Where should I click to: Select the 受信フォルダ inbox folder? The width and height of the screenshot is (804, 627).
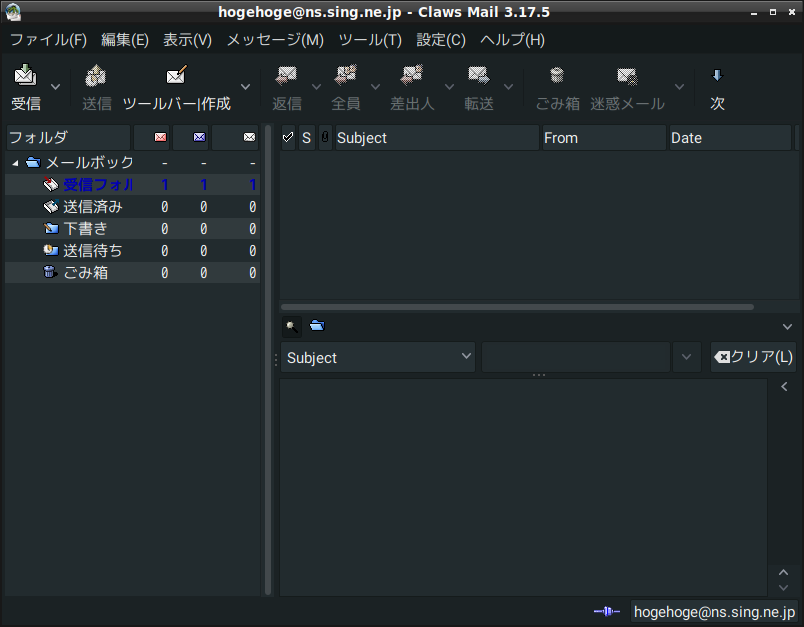click(132, 185)
